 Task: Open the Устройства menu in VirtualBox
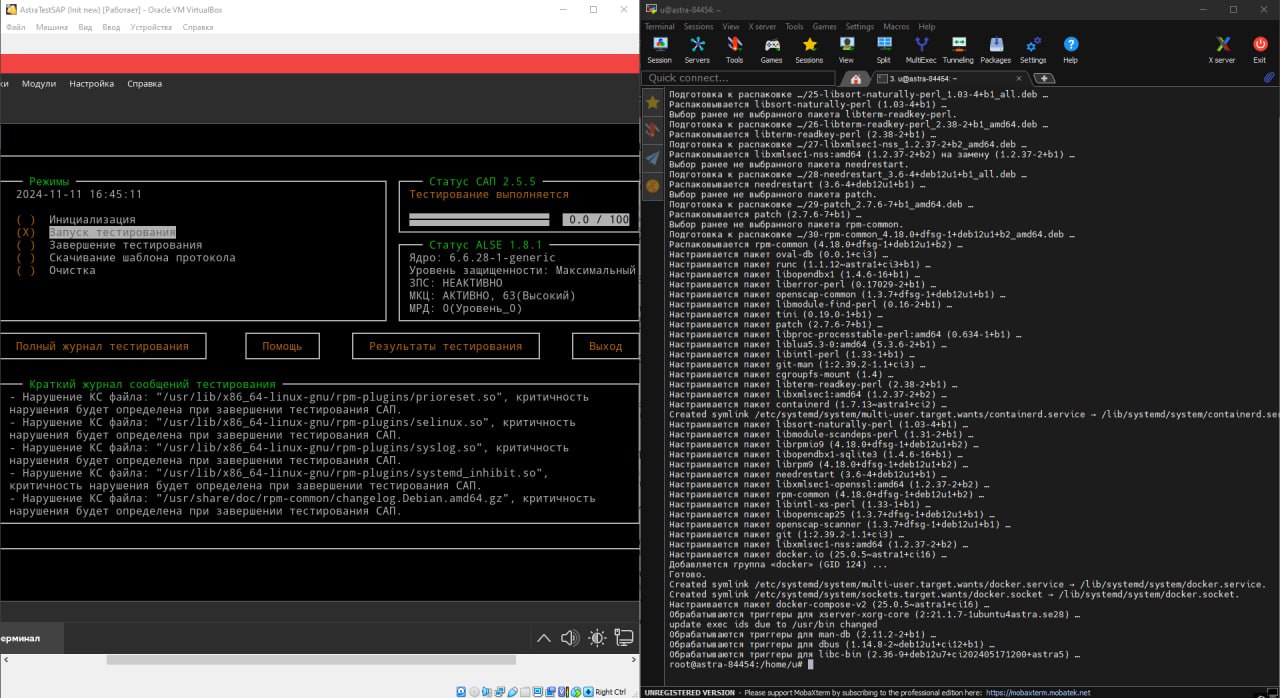click(x=151, y=27)
